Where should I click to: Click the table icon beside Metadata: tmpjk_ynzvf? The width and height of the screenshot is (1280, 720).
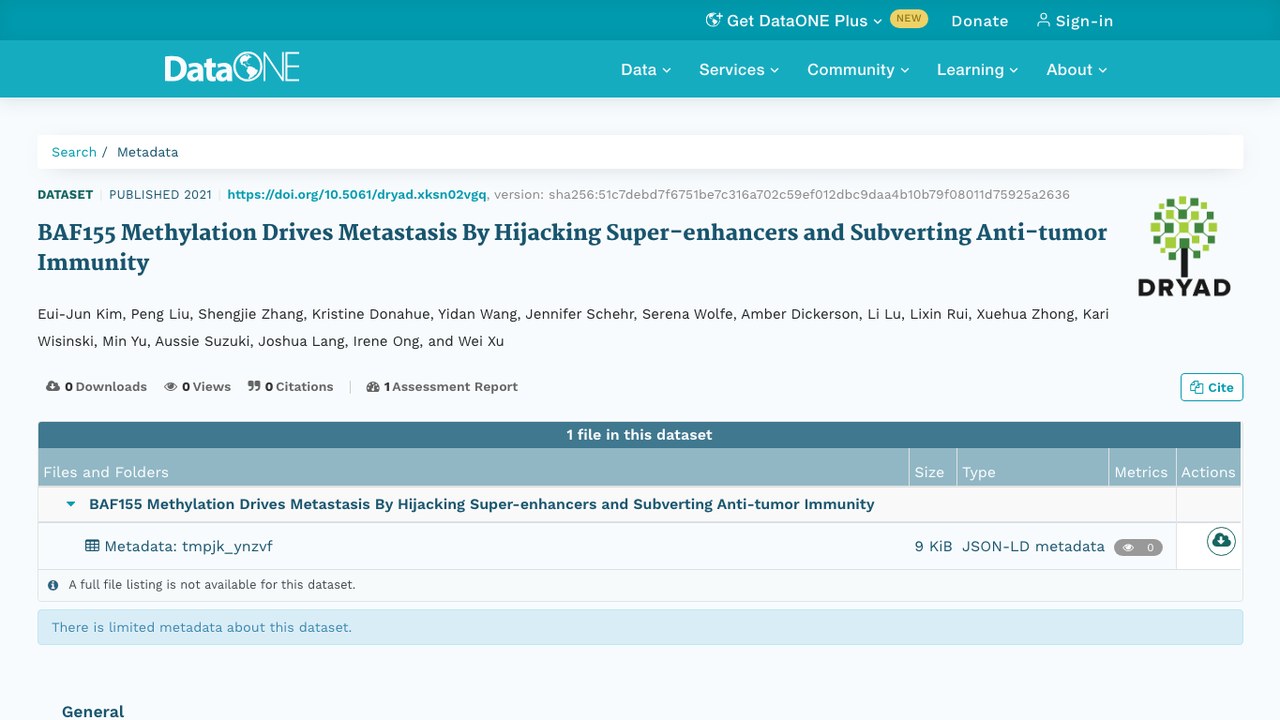[x=92, y=546]
